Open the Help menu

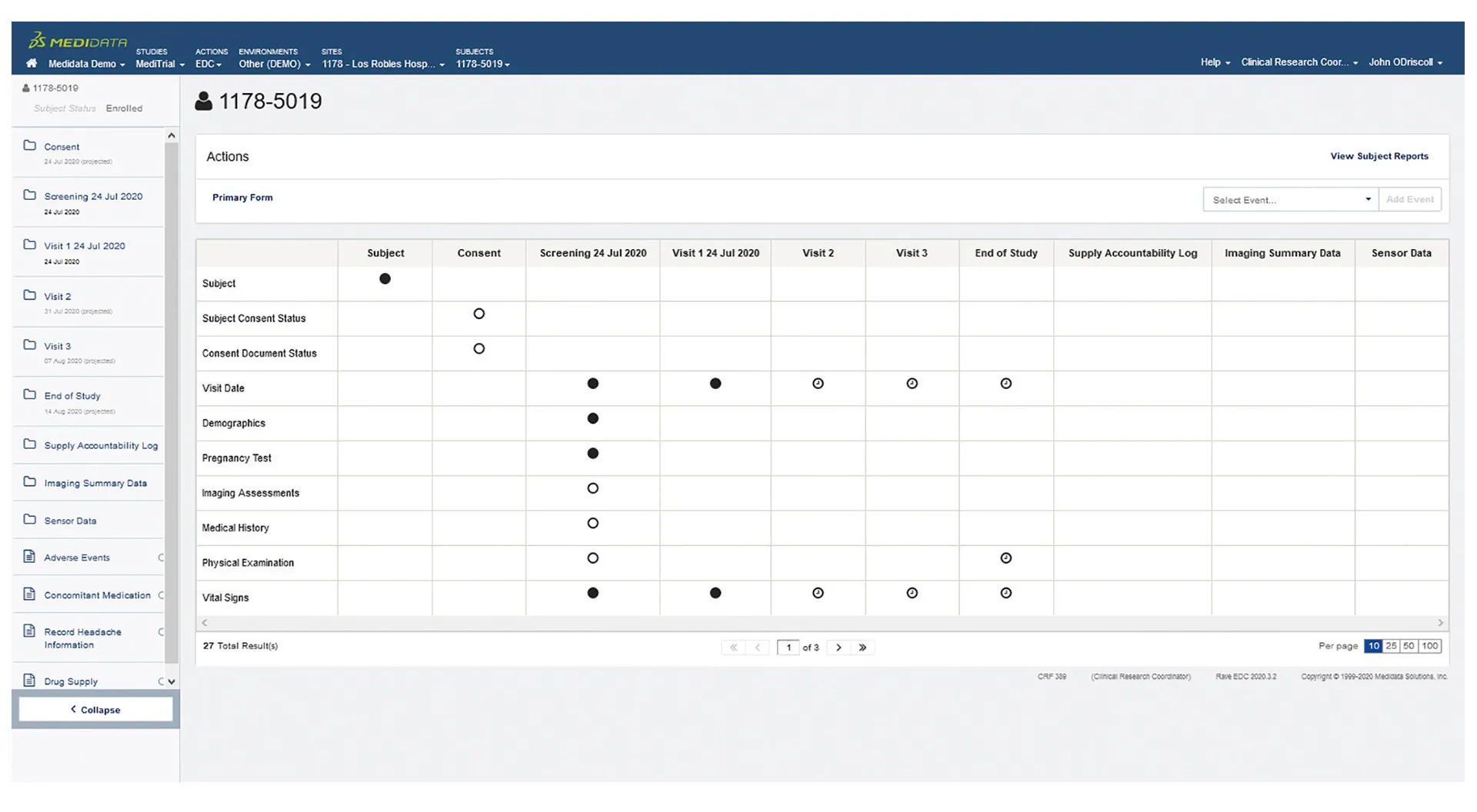(x=1215, y=62)
